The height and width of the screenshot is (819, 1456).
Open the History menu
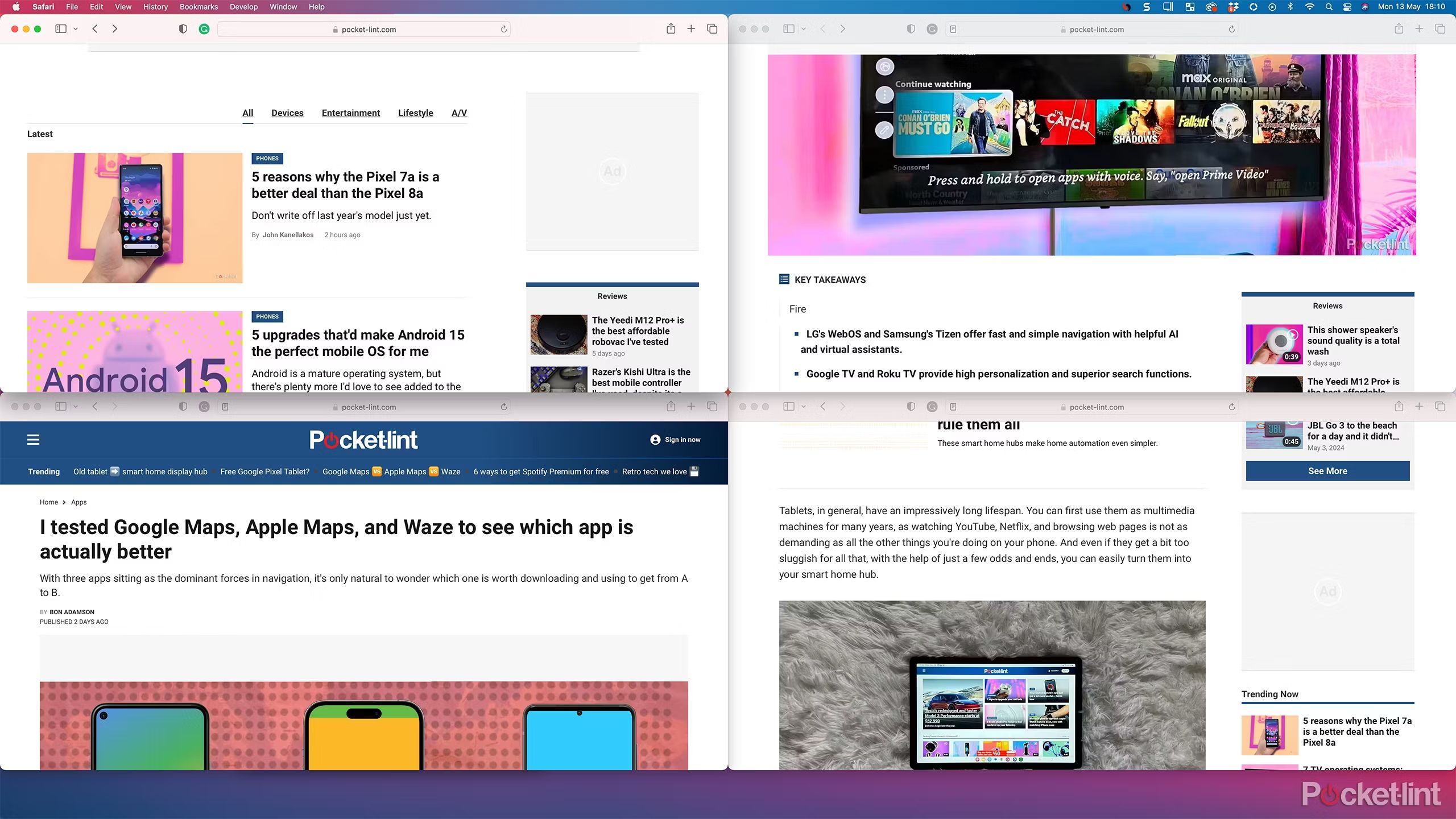(155, 7)
